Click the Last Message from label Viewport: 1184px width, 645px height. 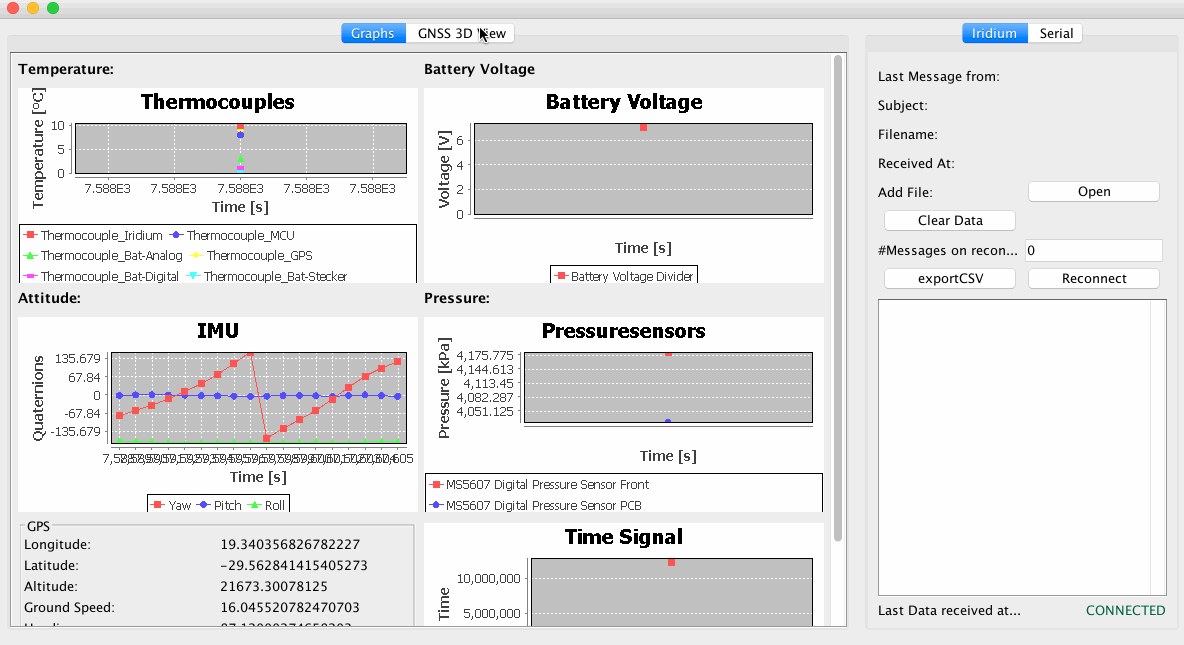(939, 76)
